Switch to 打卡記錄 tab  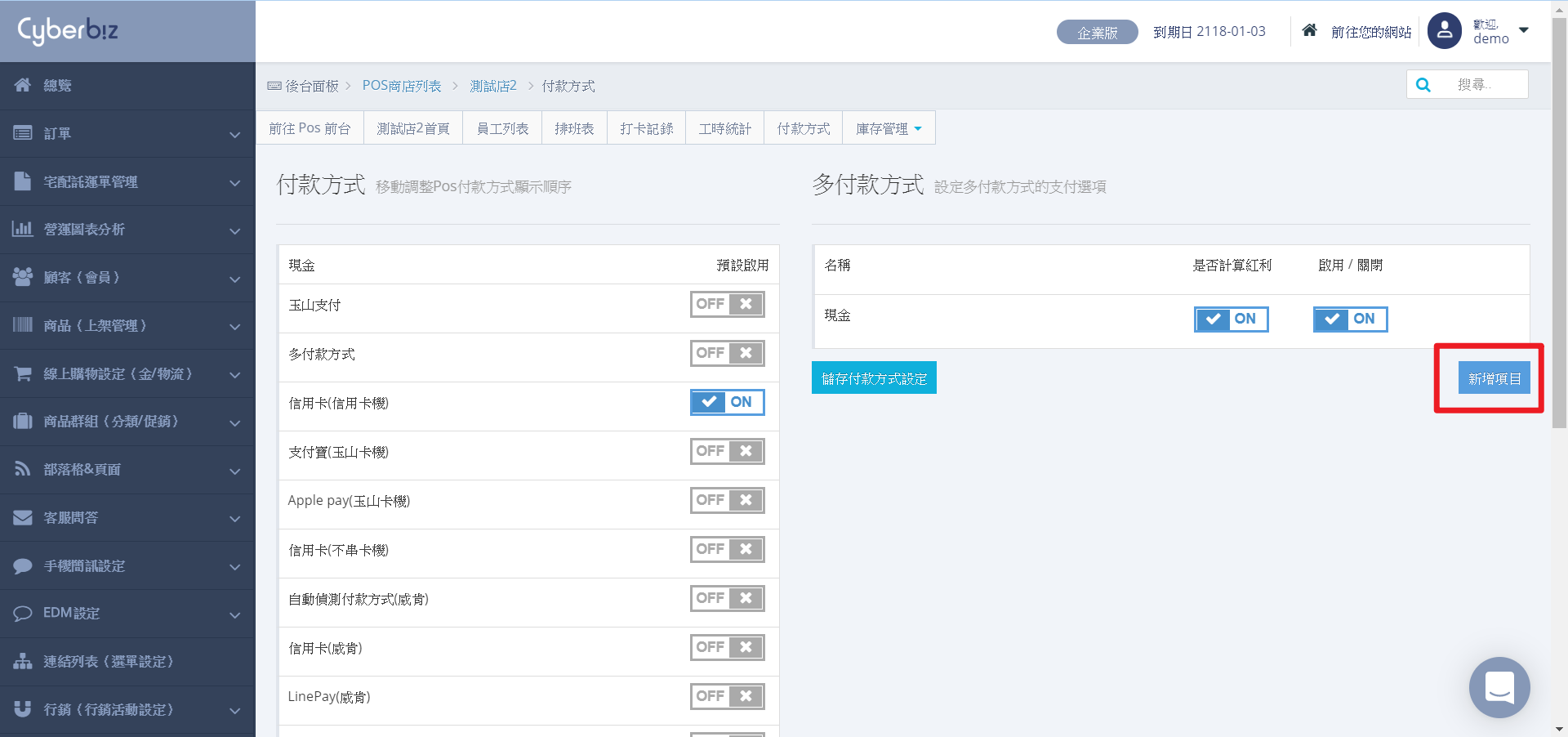click(647, 128)
